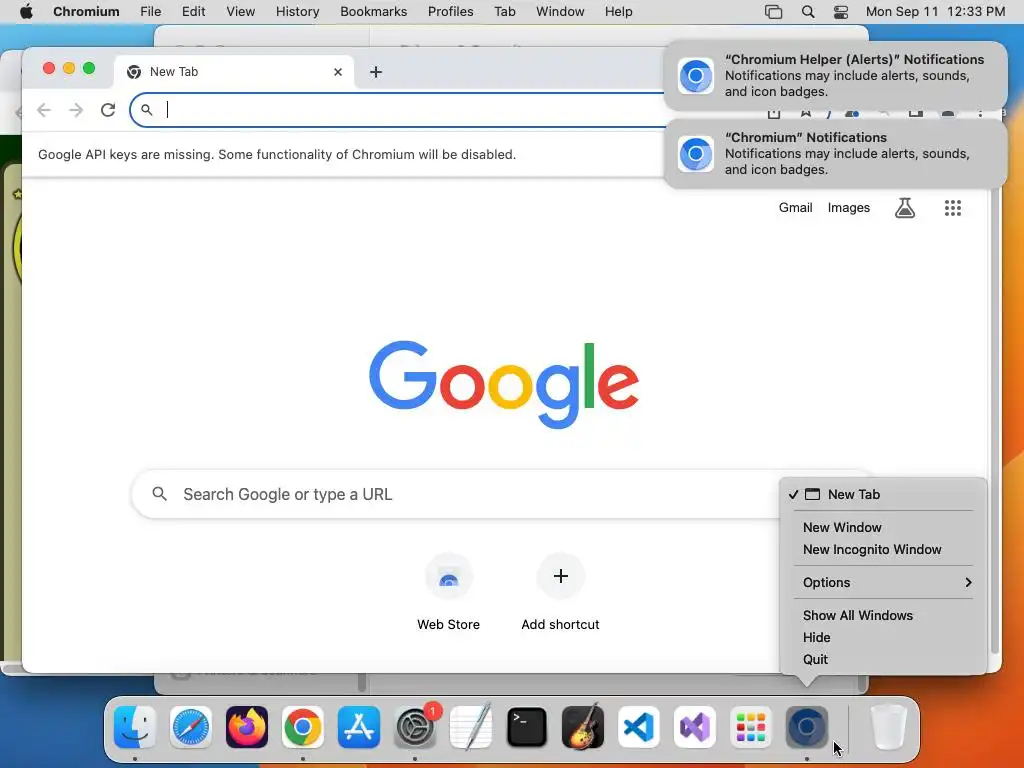The image size is (1024, 768).
Task: Launch Terminal from the dock
Action: [x=527, y=726]
